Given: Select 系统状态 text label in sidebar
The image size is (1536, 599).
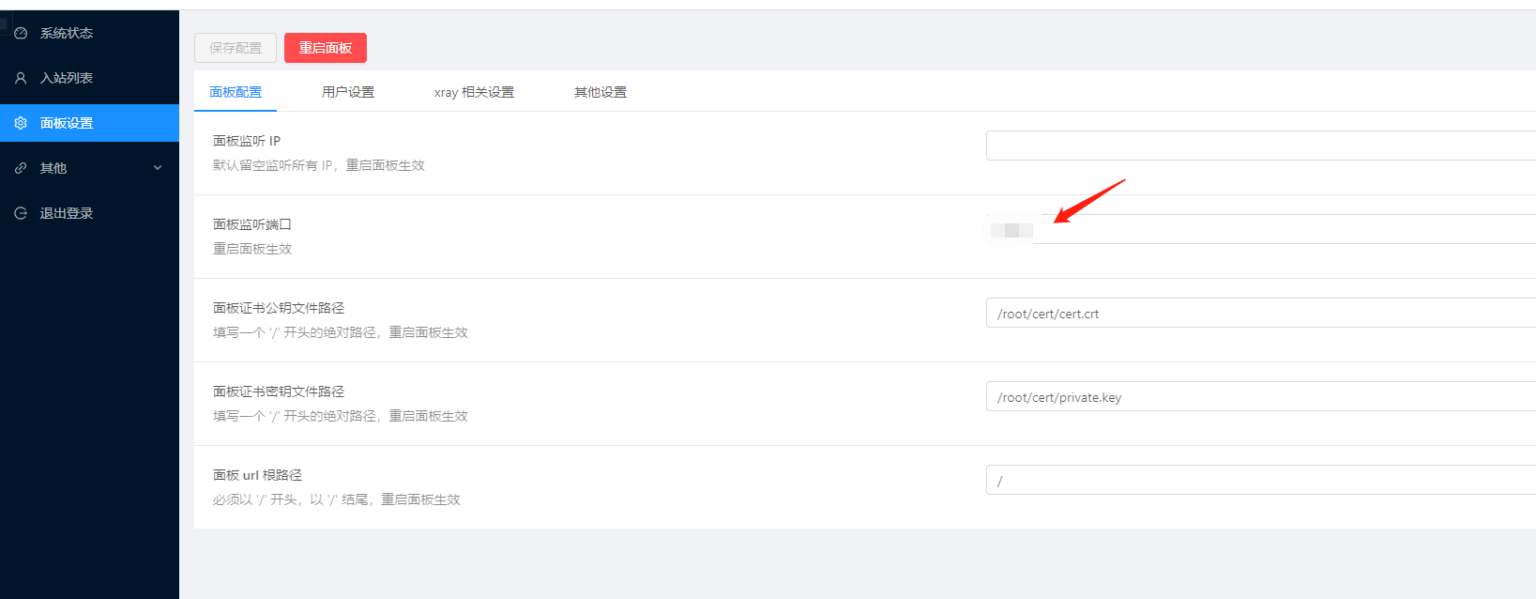Looking at the screenshot, I should coord(66,33).
